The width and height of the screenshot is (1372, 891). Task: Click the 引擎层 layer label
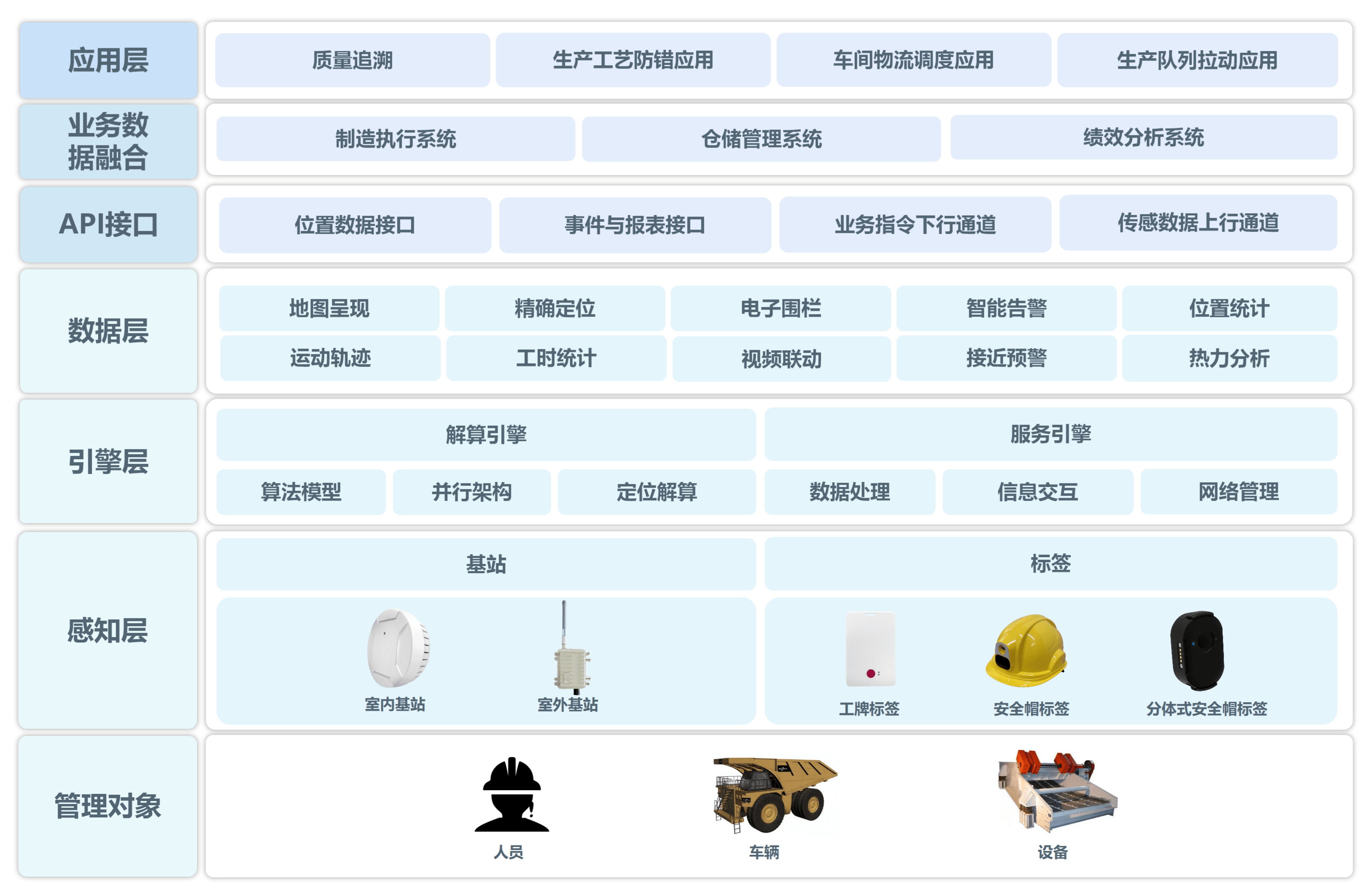click(x=108, y=462)
